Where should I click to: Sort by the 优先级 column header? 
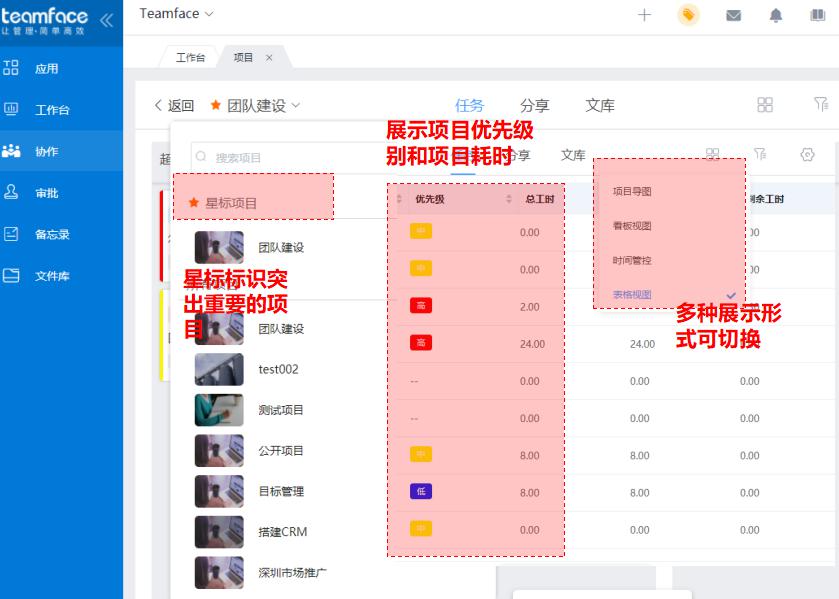[430, 199]
